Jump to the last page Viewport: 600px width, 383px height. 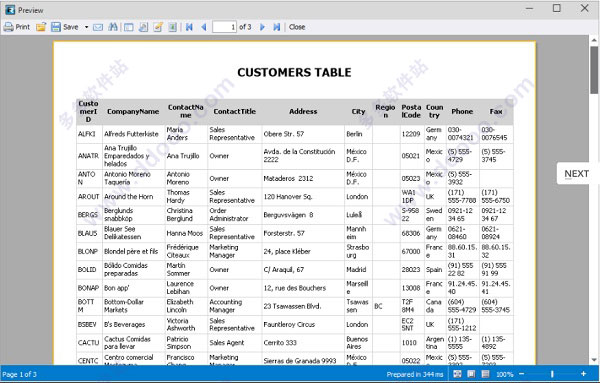[276, 27]
